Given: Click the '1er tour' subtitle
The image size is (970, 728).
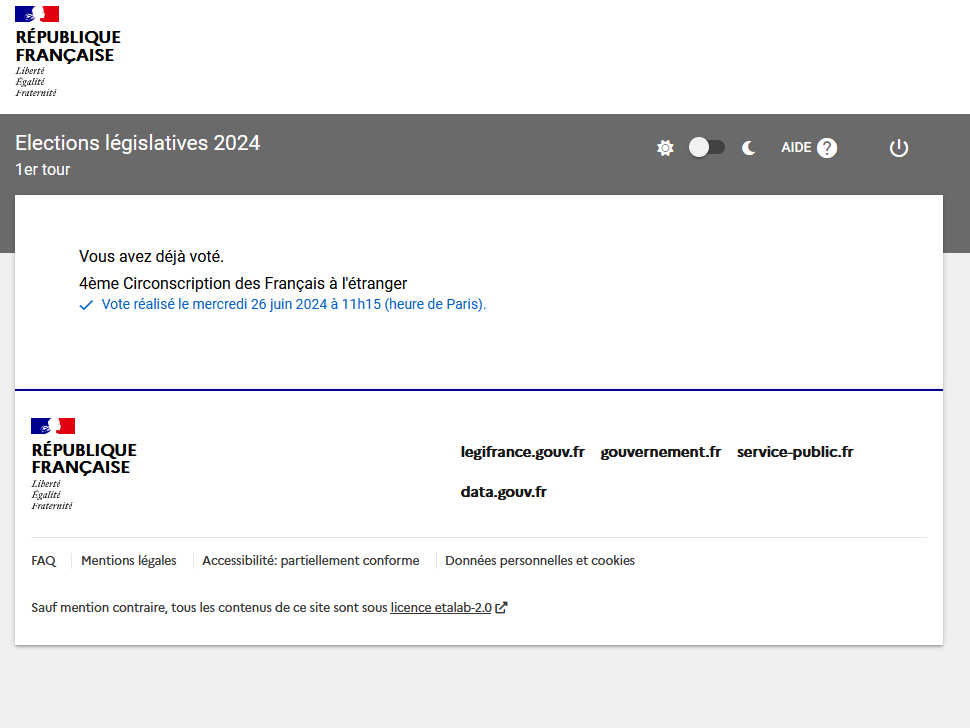Looking at the screenshot, I should click(x=43, y=169).
